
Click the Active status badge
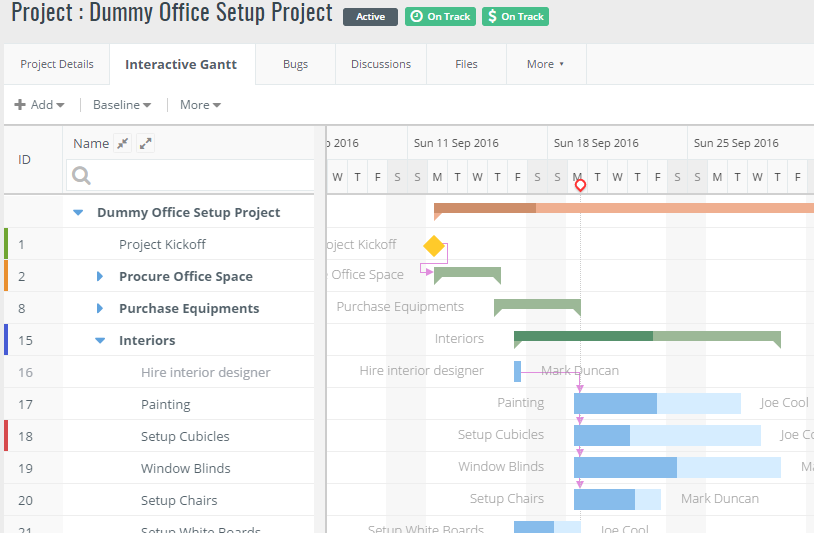coord(370,17)
